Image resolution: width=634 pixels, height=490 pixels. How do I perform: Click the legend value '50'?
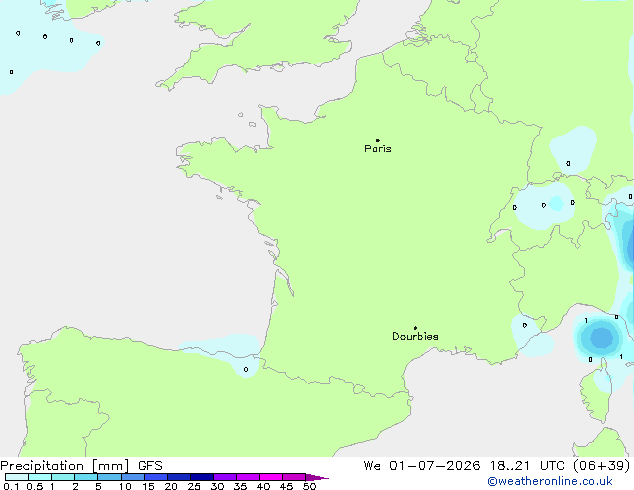(x=310, y=486)
